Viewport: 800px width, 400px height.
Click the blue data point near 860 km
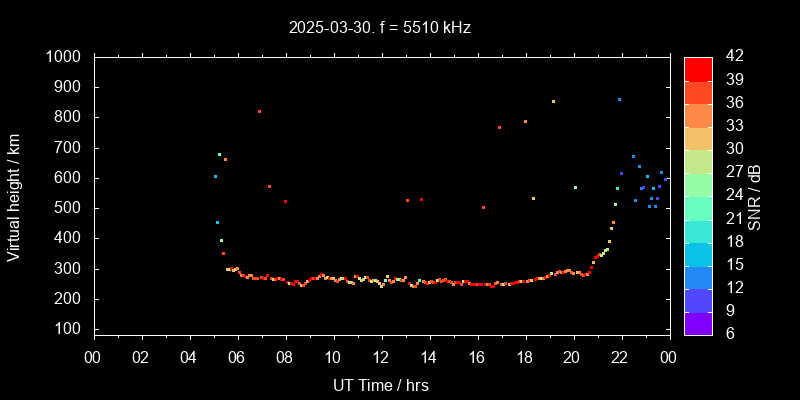click(619, 99)
